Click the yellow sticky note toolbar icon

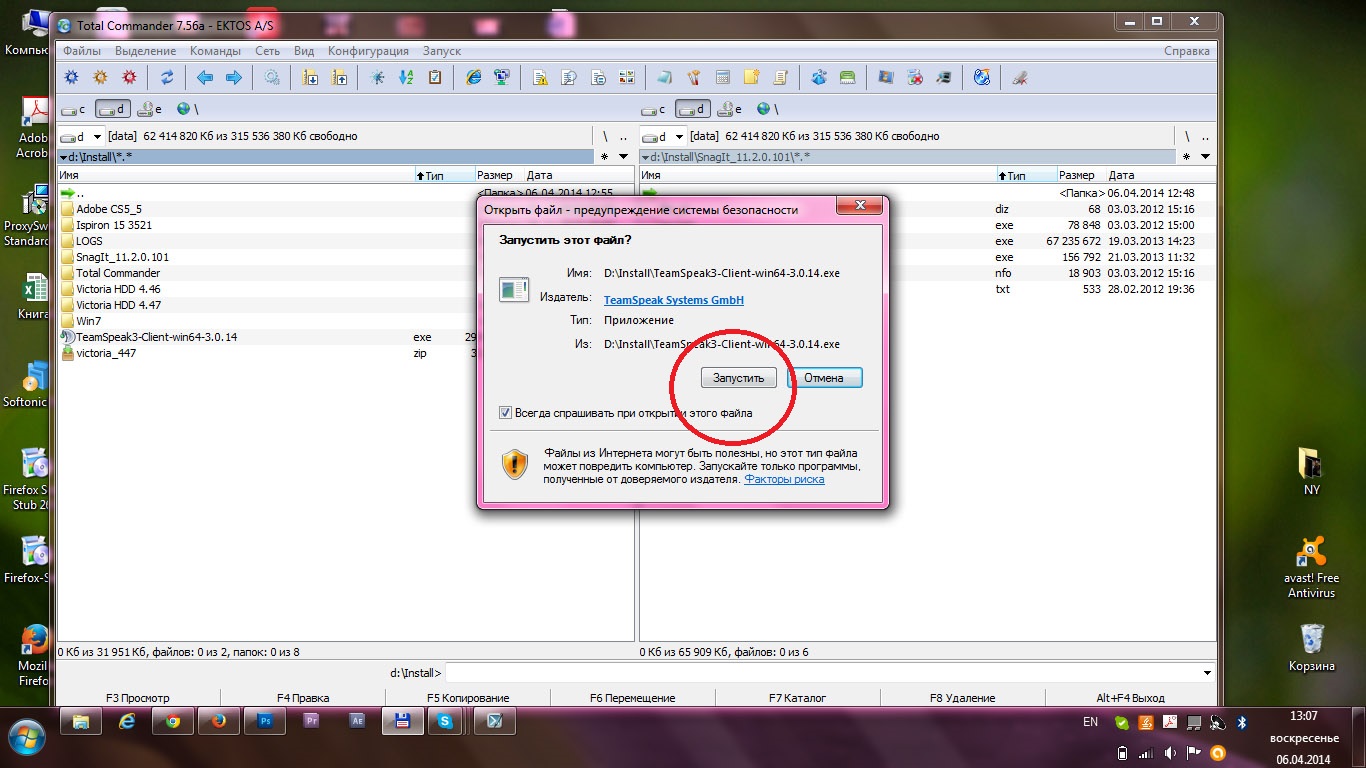pyautogui.click(x=751, y=77)
